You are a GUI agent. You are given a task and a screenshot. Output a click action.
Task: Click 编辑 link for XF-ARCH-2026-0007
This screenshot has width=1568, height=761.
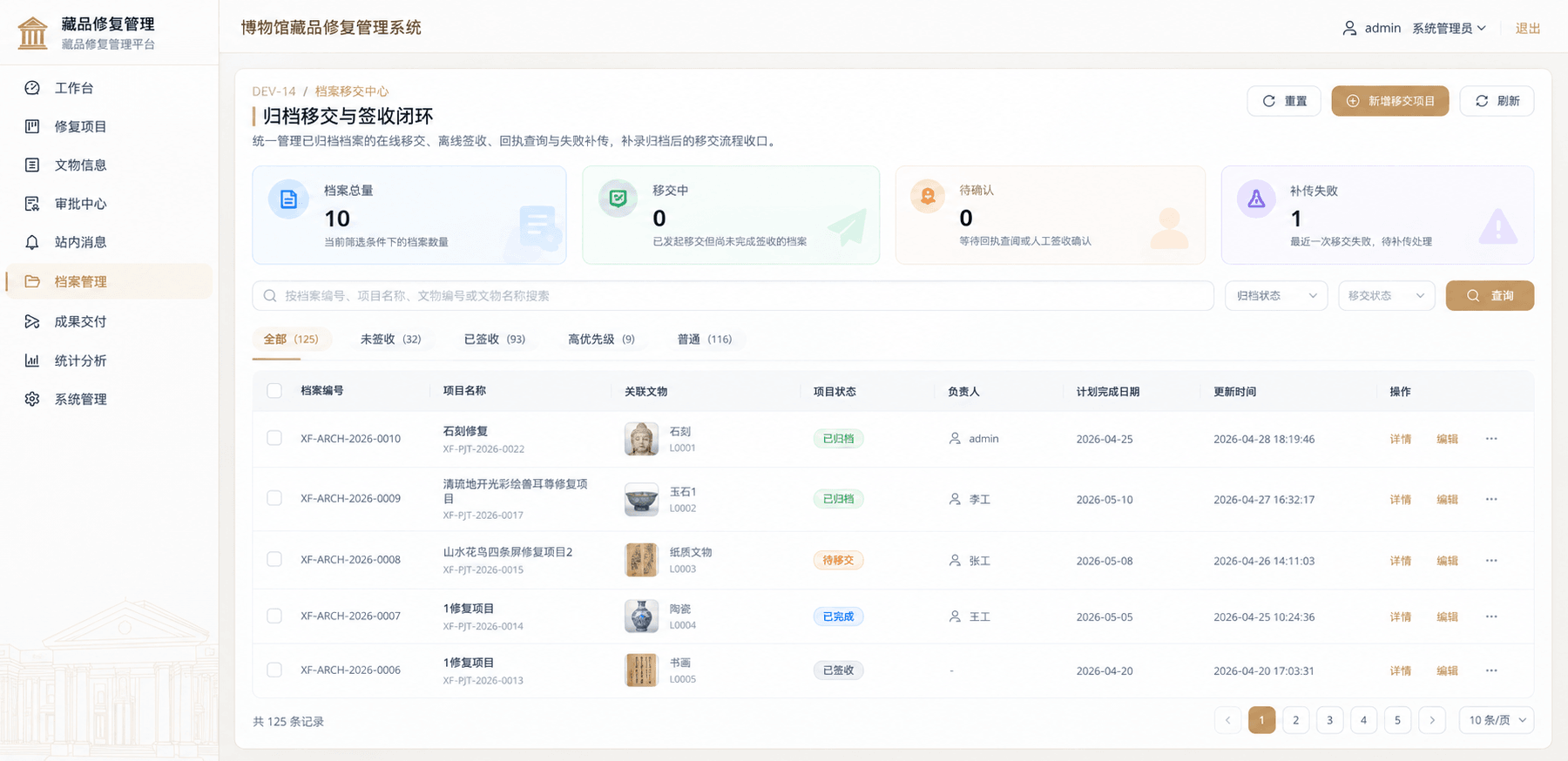tap(1447, 616)
